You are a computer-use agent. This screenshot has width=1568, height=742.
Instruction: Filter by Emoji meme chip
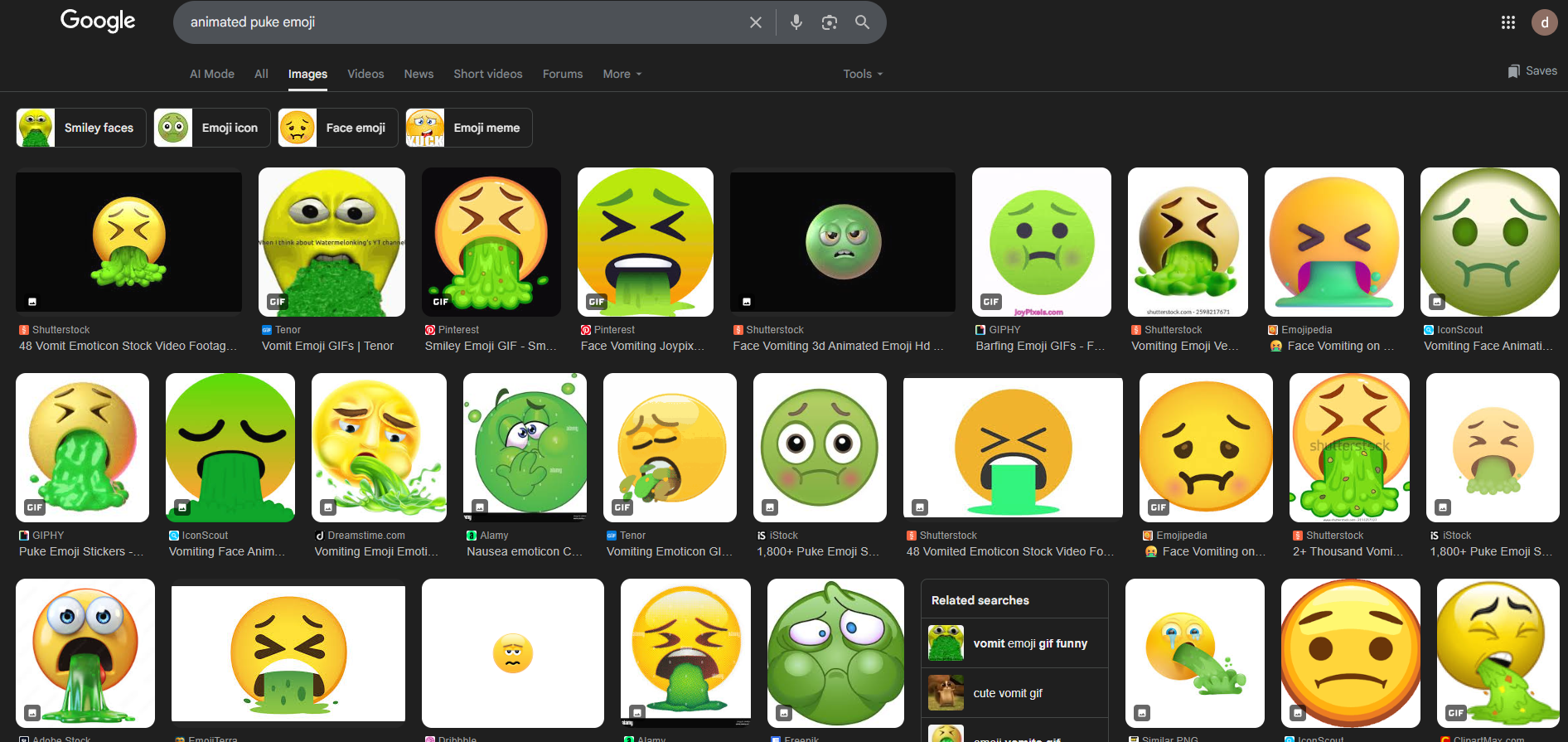pos(469,128)
